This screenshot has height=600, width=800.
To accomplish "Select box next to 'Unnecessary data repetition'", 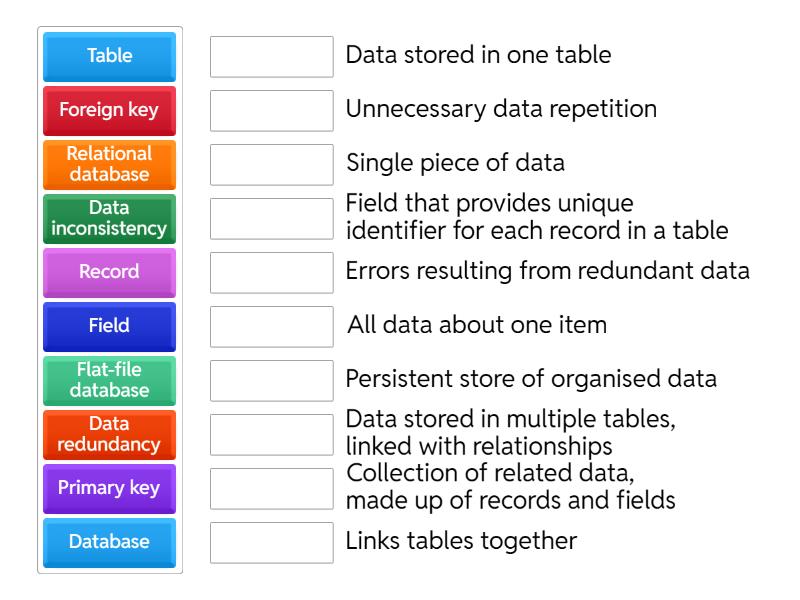I will (271, 111).
